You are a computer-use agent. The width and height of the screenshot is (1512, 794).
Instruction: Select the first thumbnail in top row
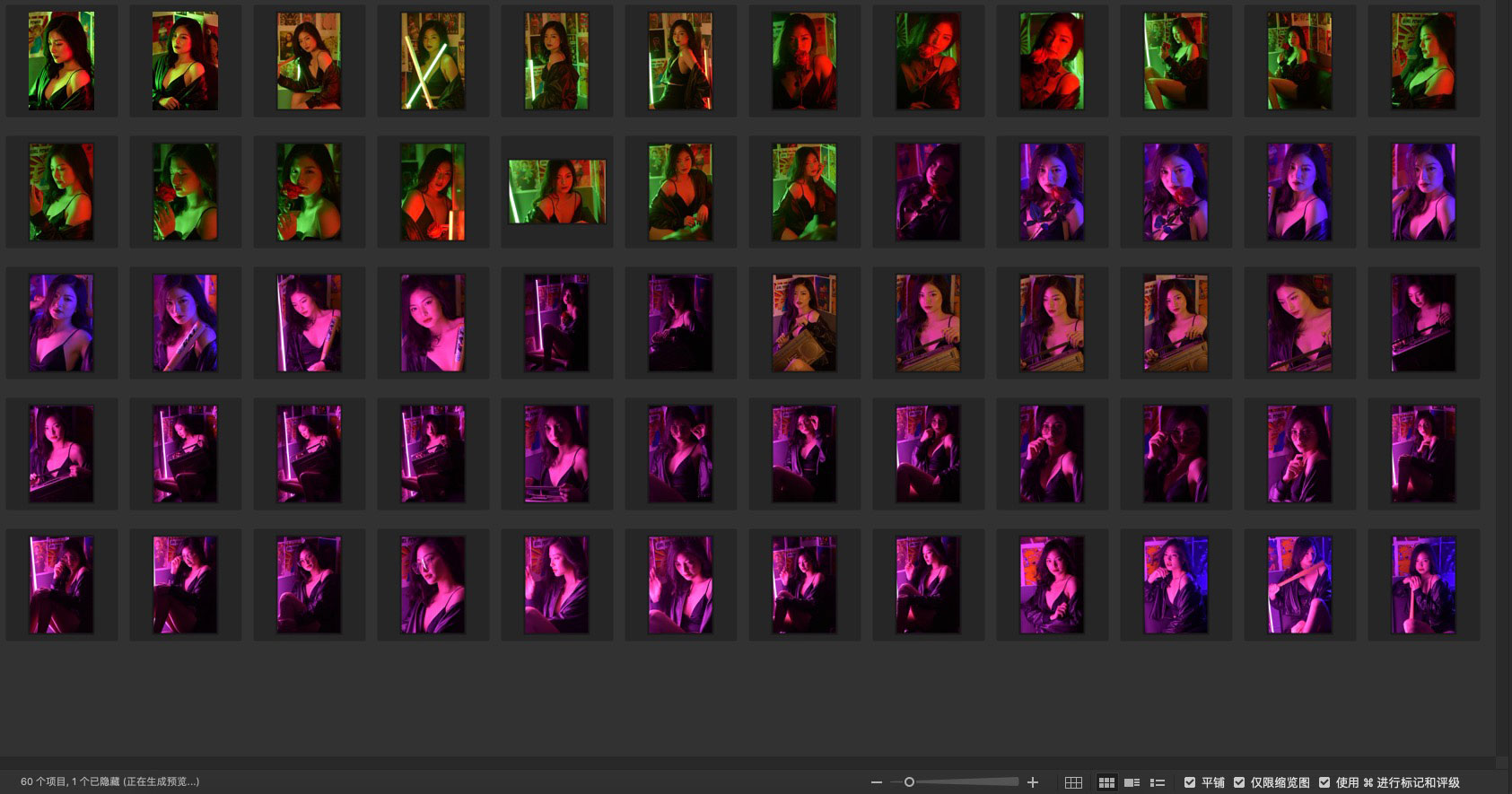click(61, 61)
